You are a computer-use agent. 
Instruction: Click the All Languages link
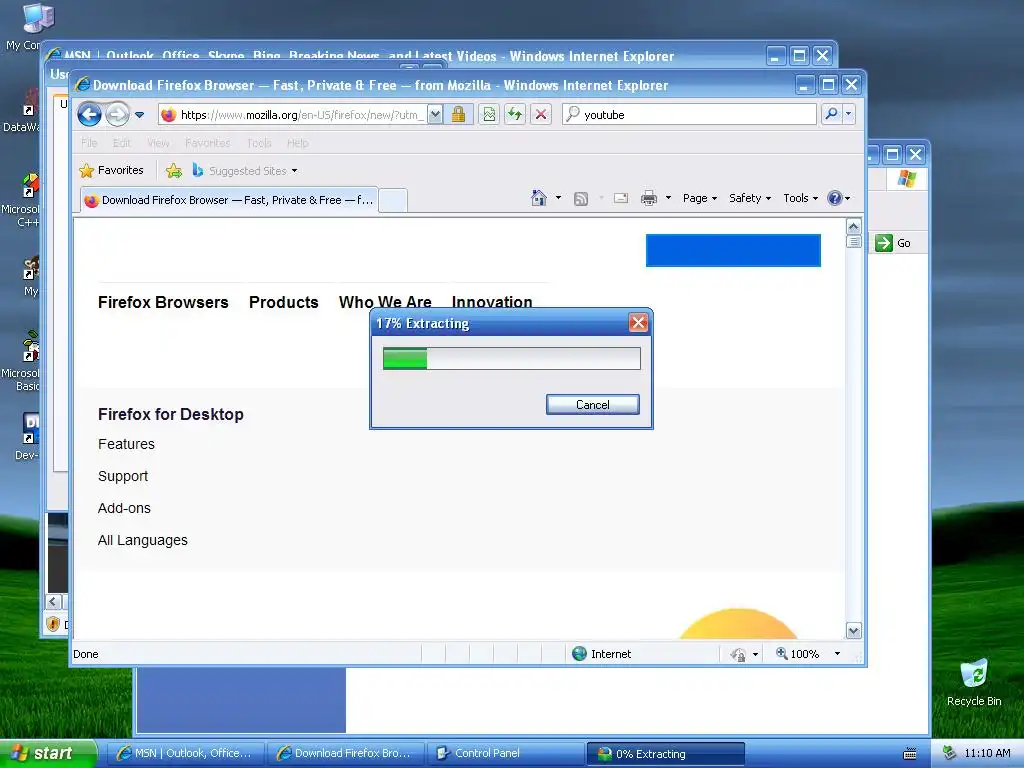point(142,540)
